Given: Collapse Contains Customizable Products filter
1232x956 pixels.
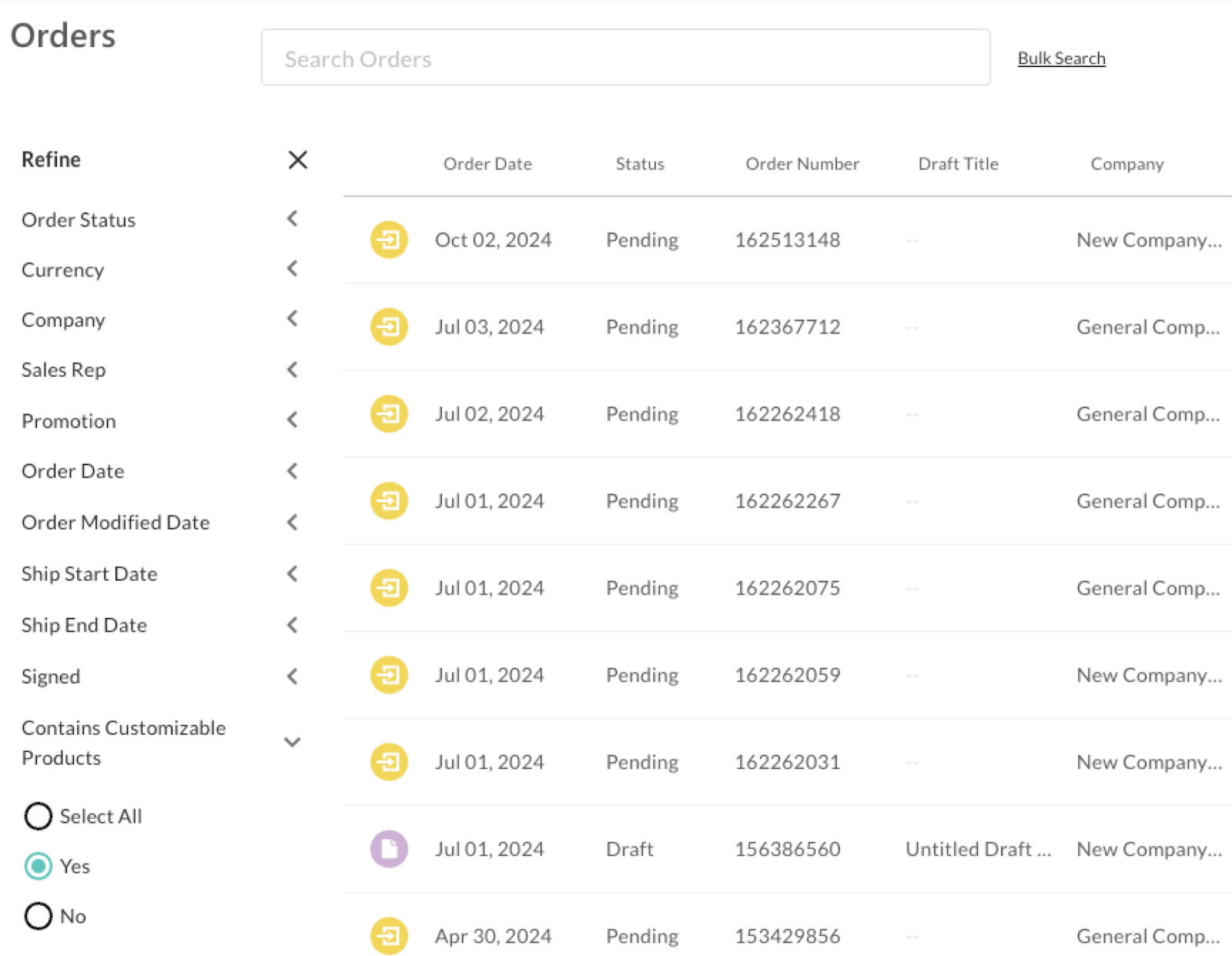Looking at the screenshot, I should tap(293, 742).
